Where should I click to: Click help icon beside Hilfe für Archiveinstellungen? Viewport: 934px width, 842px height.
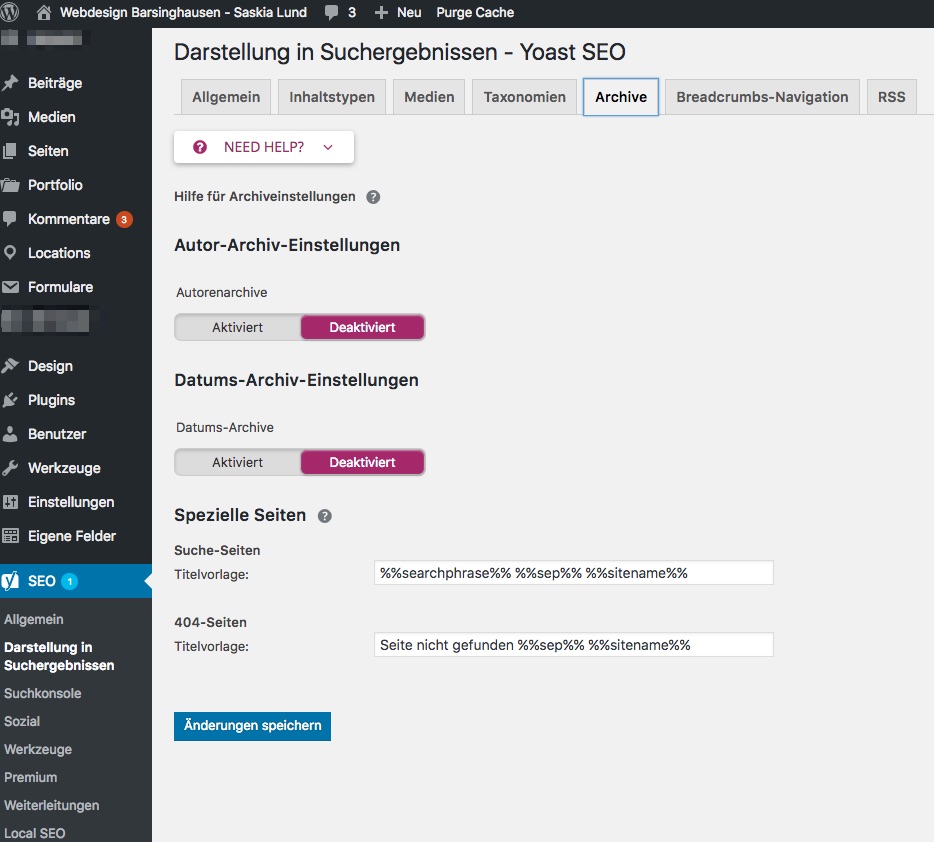click(373, 197)
